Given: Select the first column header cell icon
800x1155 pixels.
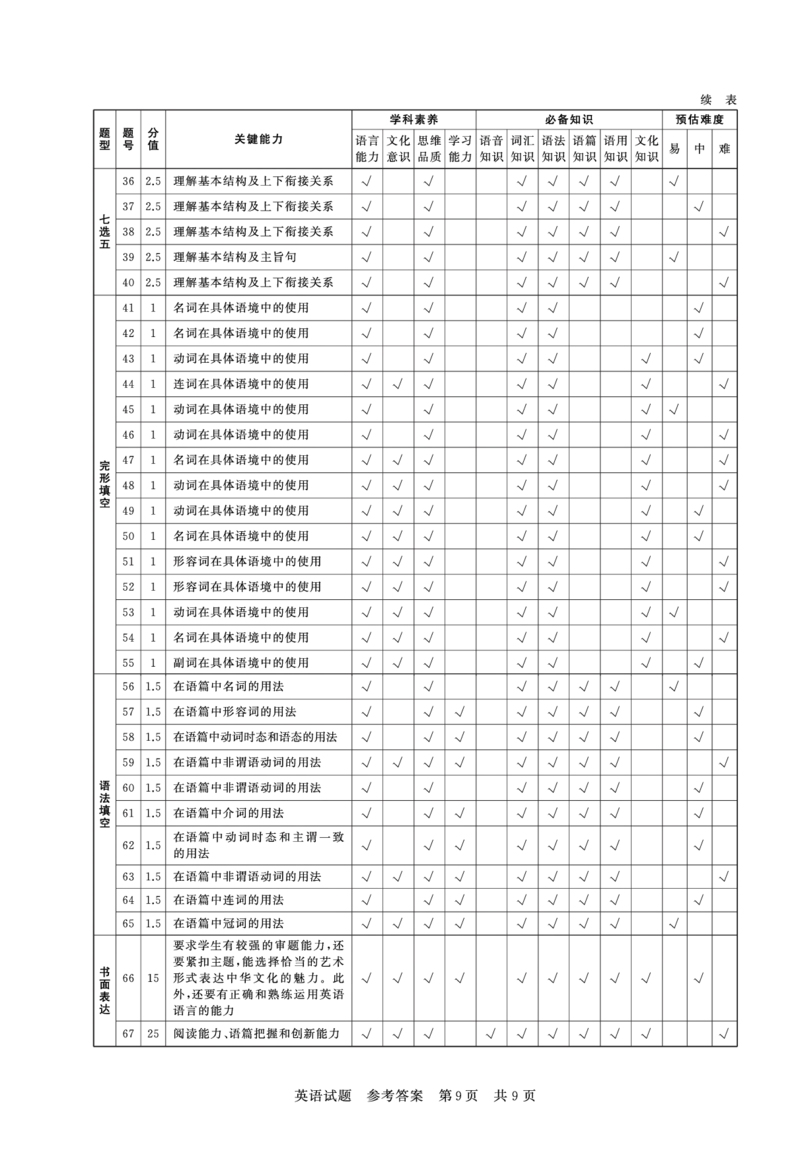Looking at the screenshot, I should (x=365, y=147).
